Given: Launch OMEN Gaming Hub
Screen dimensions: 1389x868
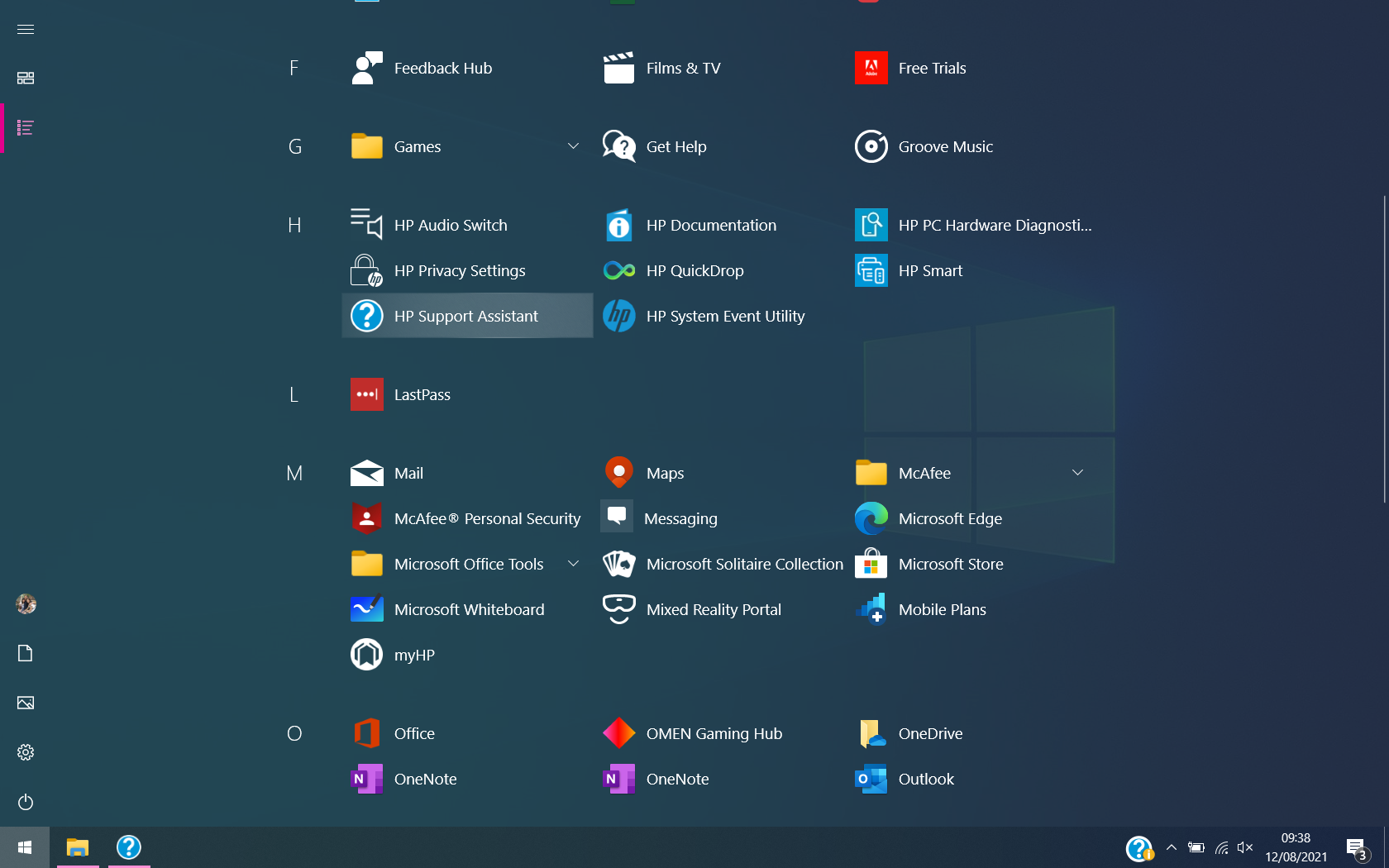Looking at the screenshot, I should click(x=719, y=733).
